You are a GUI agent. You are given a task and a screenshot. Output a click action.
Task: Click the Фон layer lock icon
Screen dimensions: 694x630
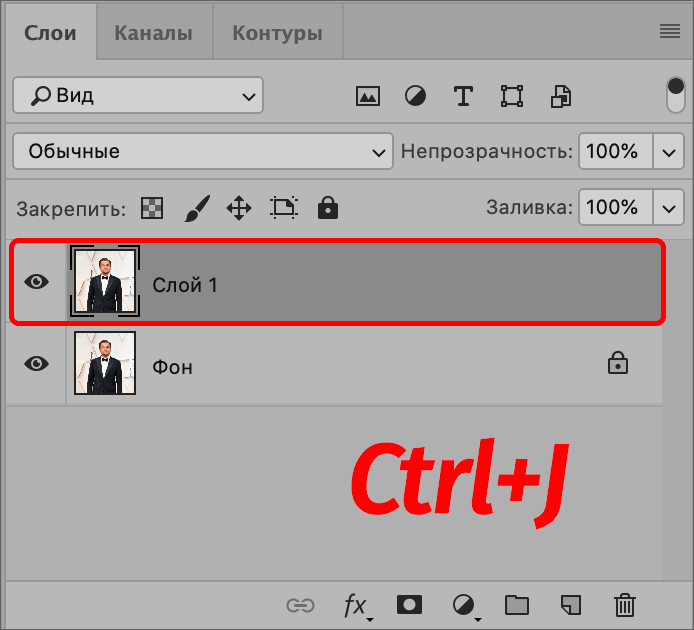click(618, 363)
